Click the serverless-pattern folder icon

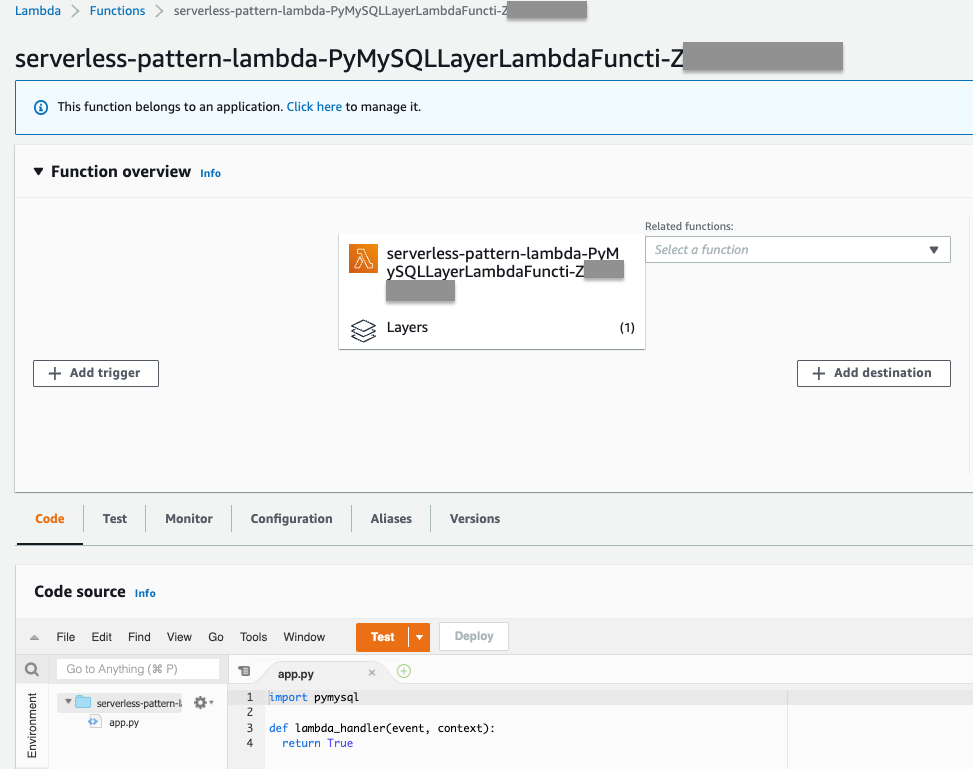pos(83,702)
